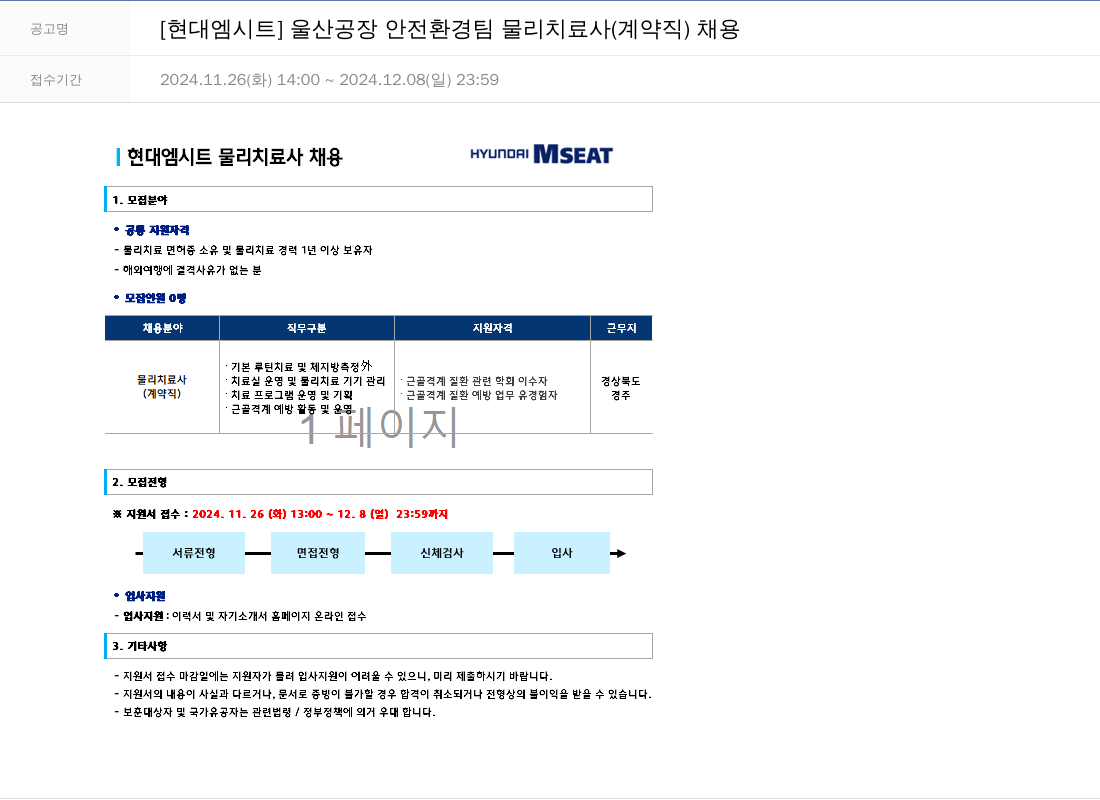Click the "물리치료사 (계약직)" table cell

(x=162, y=387)
